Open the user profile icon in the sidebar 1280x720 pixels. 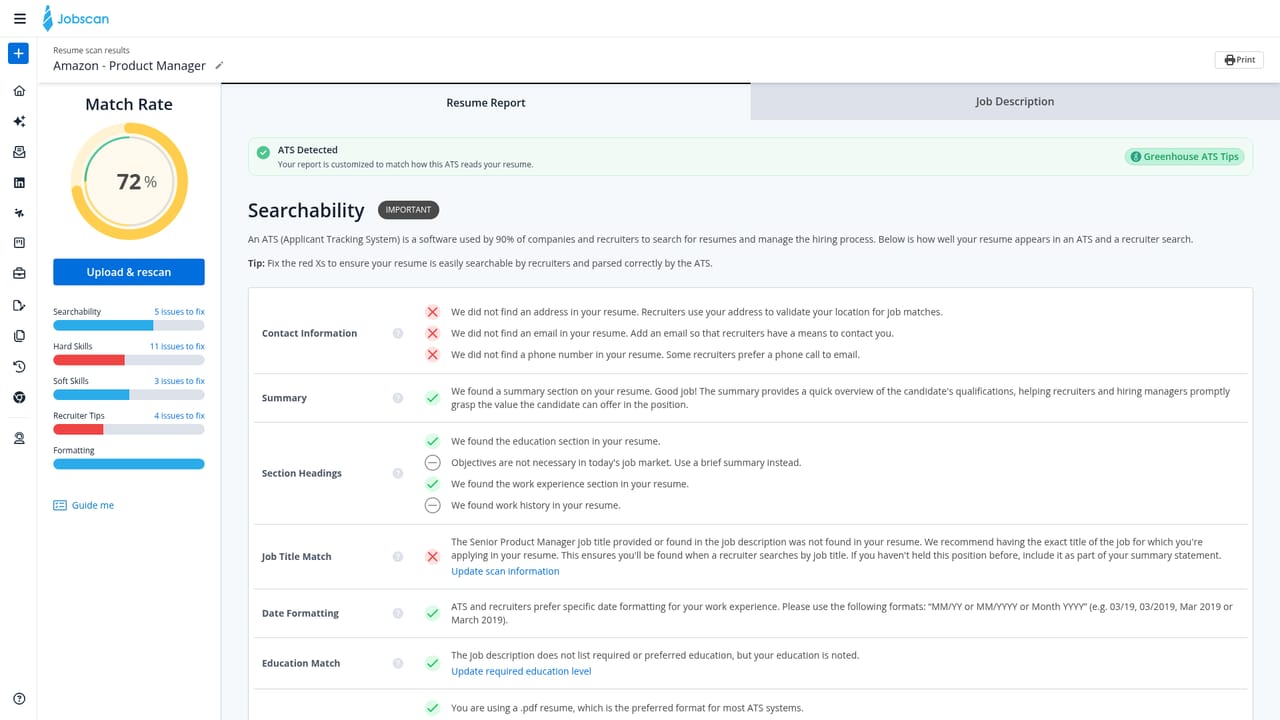[19, 438]
